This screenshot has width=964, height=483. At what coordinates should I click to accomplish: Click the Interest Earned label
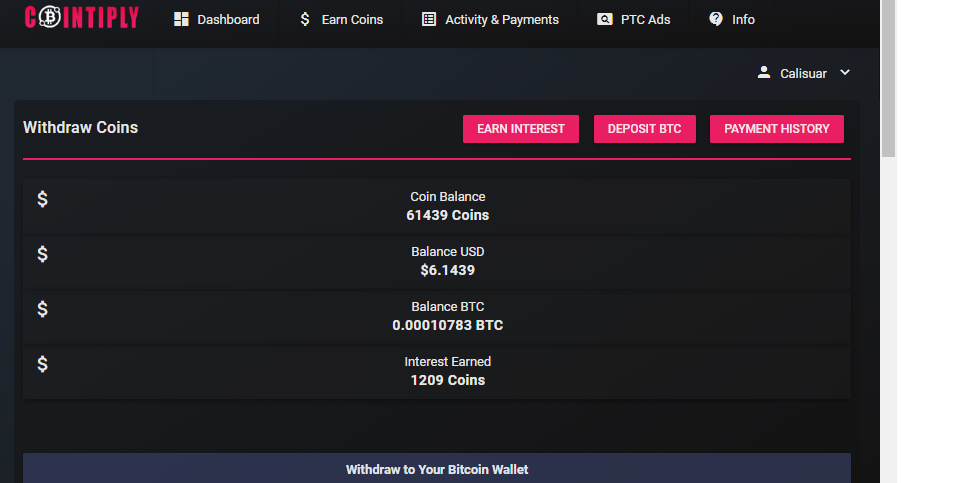448,362
